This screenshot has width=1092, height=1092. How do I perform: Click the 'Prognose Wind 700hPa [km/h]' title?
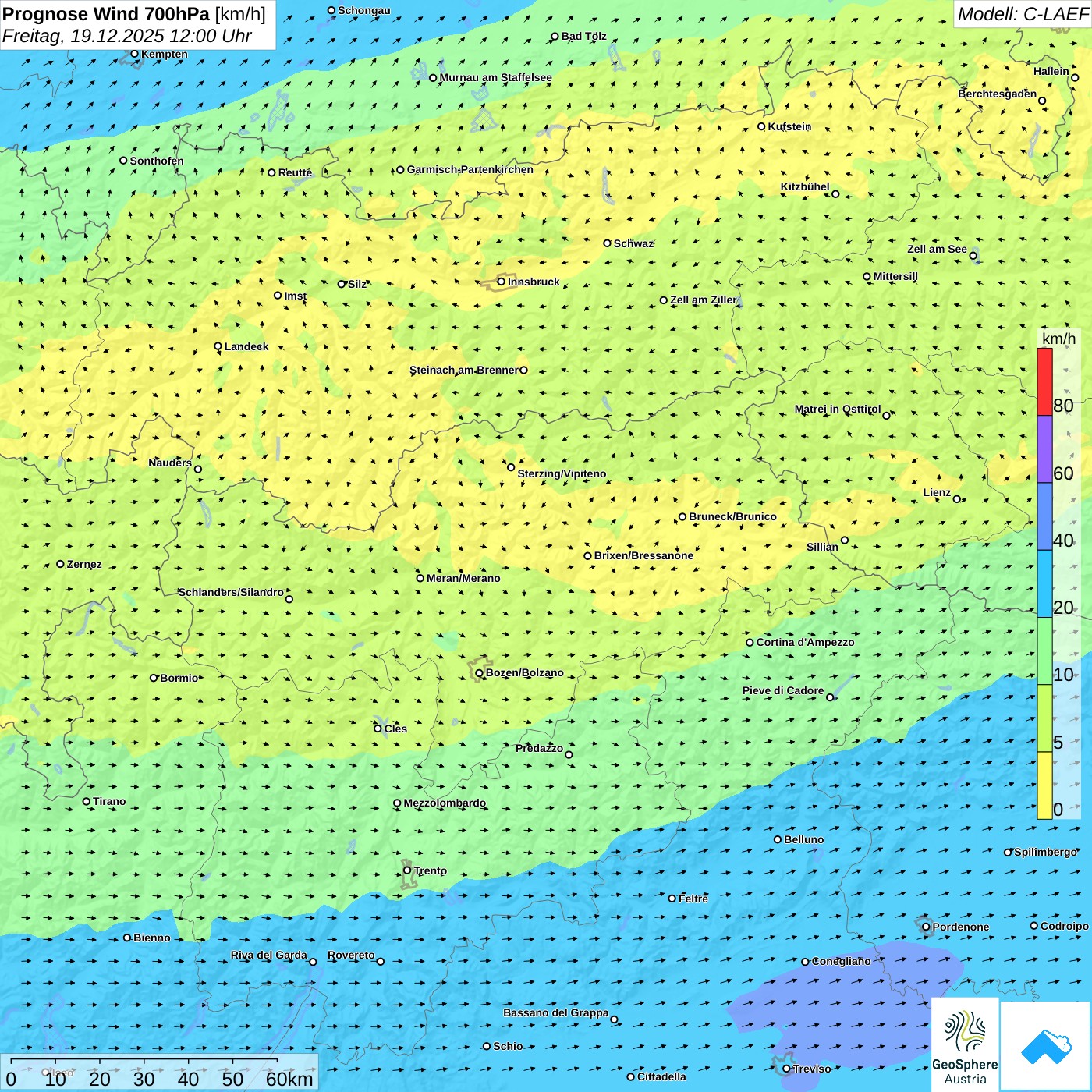134,14
